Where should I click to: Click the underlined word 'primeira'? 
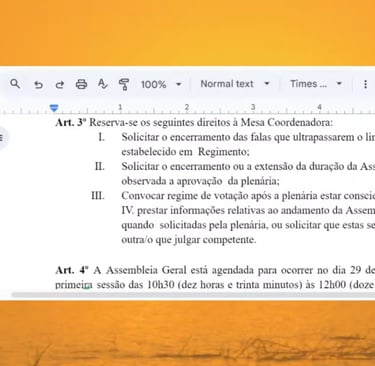pyautogui.click(x=74, y=285)
